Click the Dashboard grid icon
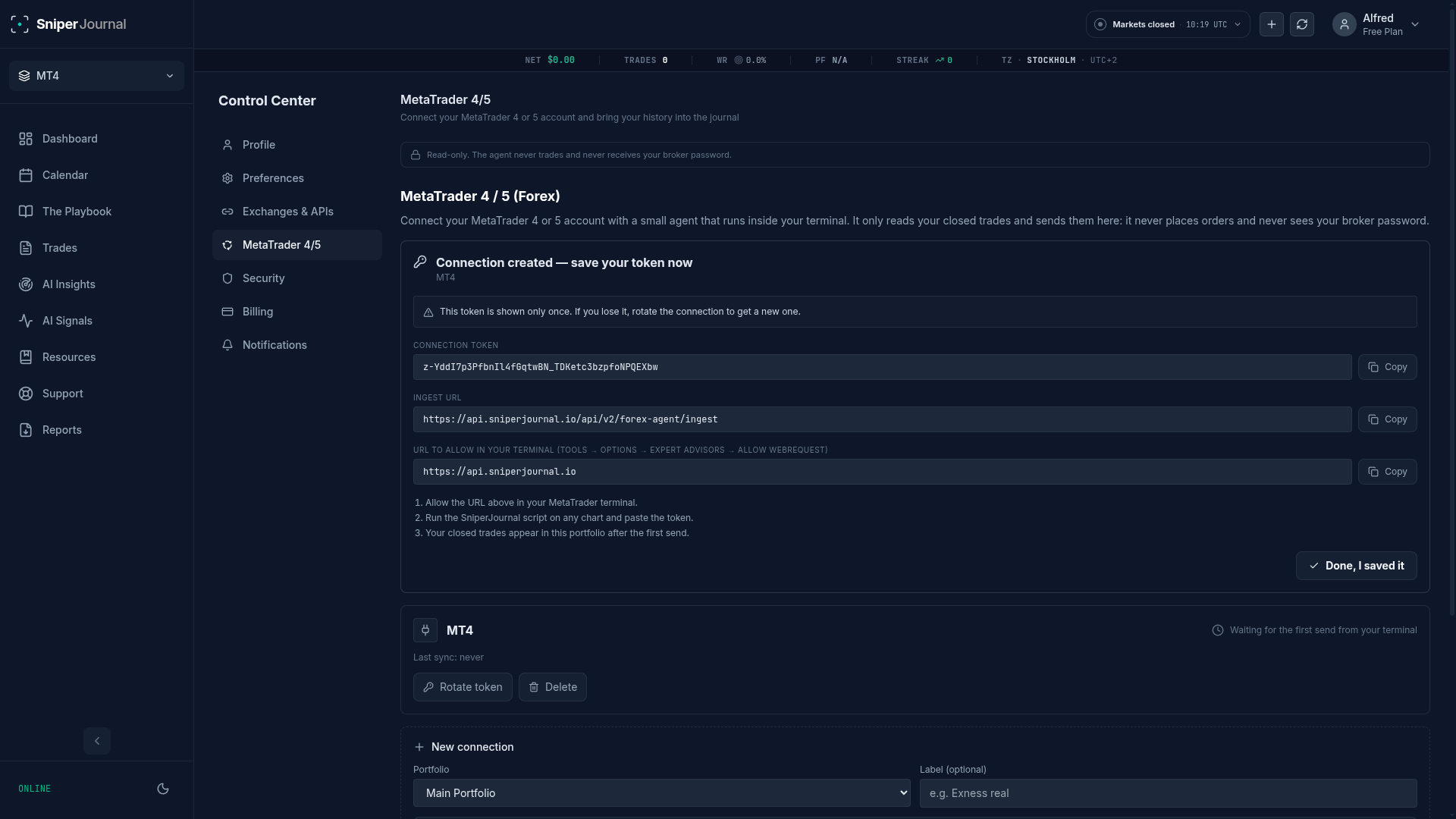The width and height of the screenshot is (1456, 819). coord(26,139)
